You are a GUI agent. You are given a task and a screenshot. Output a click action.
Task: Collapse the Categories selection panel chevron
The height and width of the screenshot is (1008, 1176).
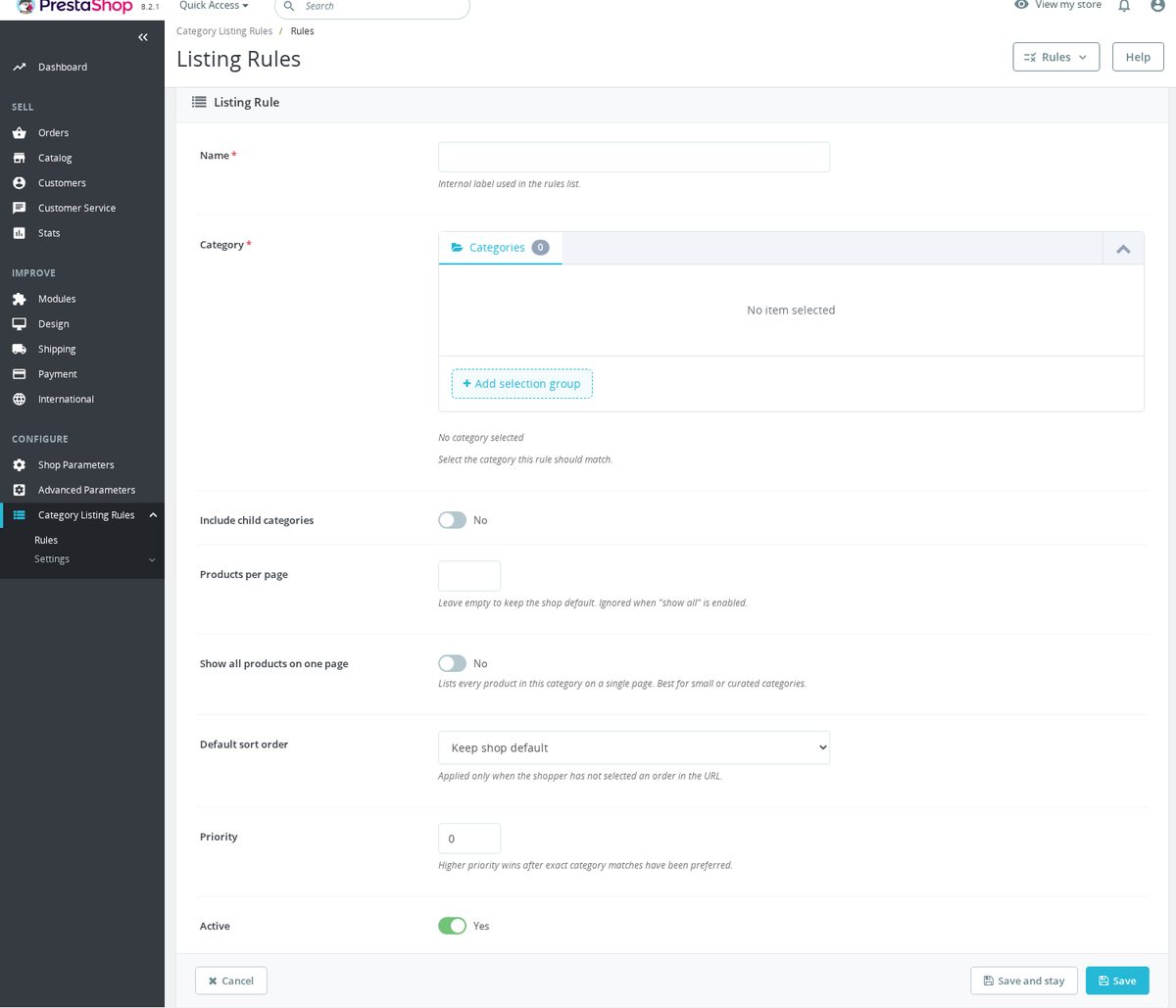[1123, 249]
